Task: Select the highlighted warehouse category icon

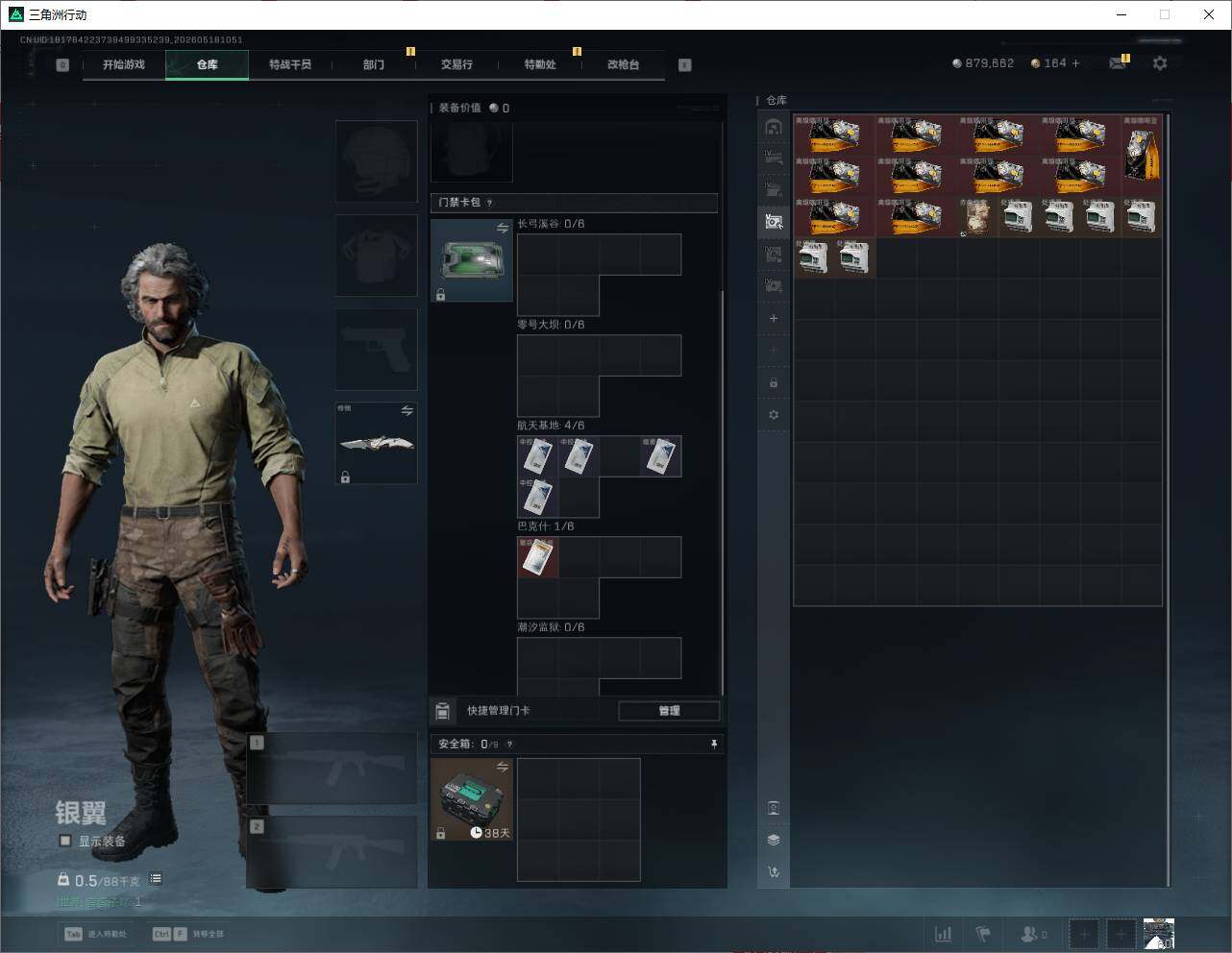Action: tap(774, 222)
